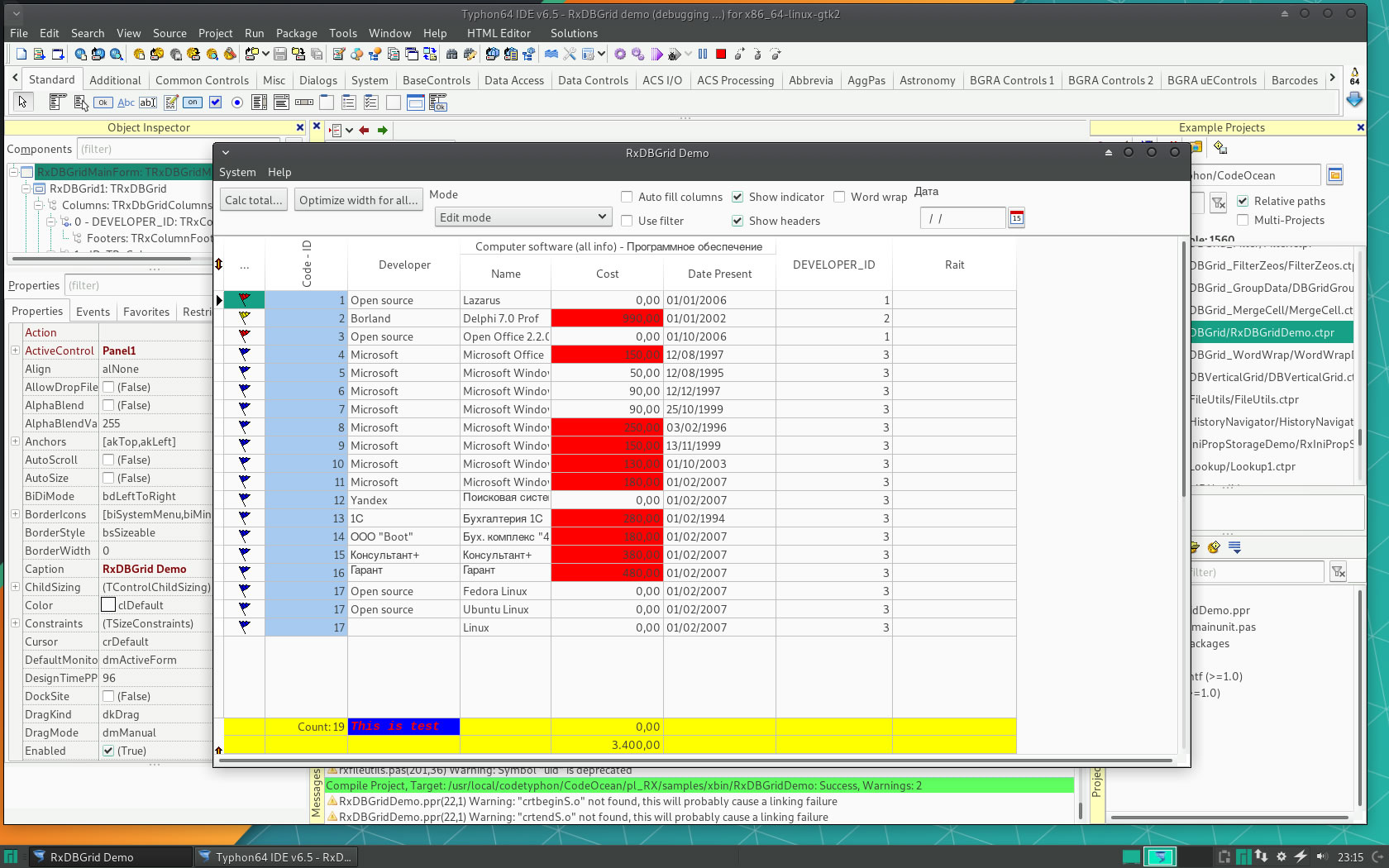Image resolution: width=1389 pixels, height=868 pixels.
Task: Click the binoculars Find icon in toolbar
Action: coord(451,54)
